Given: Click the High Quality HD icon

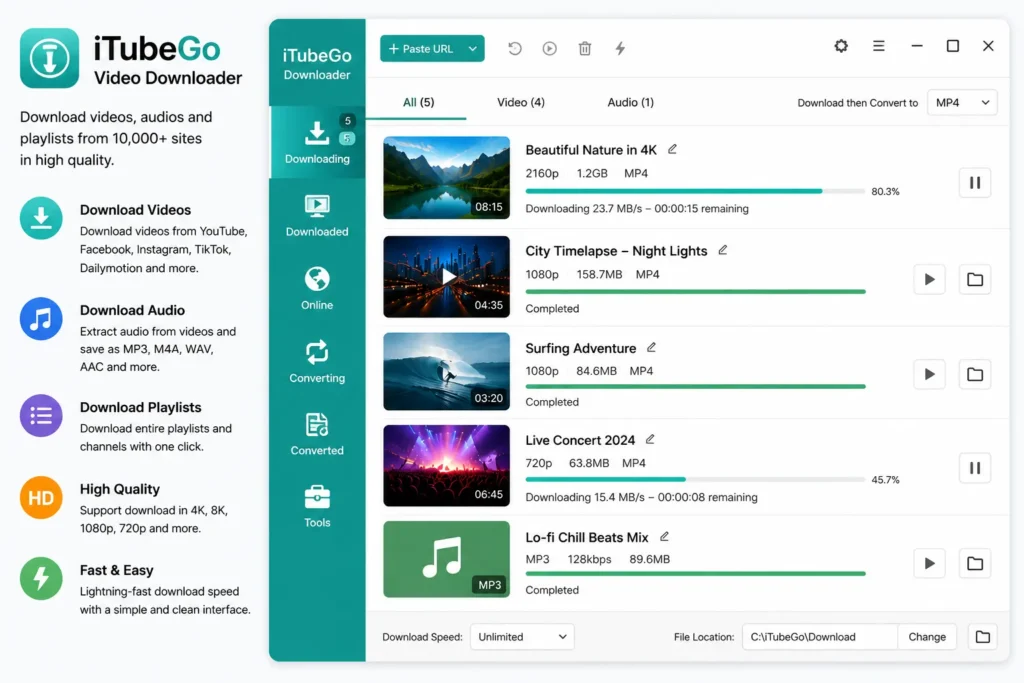Looking at the screenshot, I should click(41, 498).
